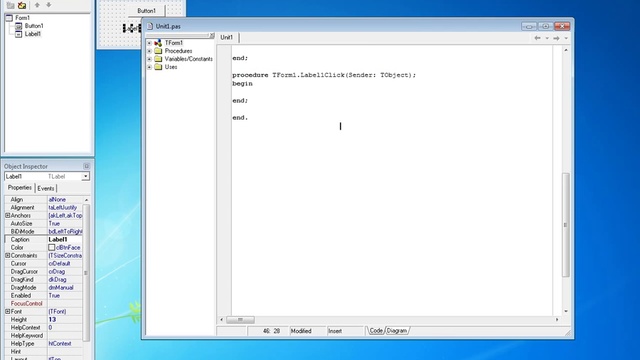The image size is (640, 360).
Task: Select the Button1 component icon in the tree
Action: click(x=18, y=26)
